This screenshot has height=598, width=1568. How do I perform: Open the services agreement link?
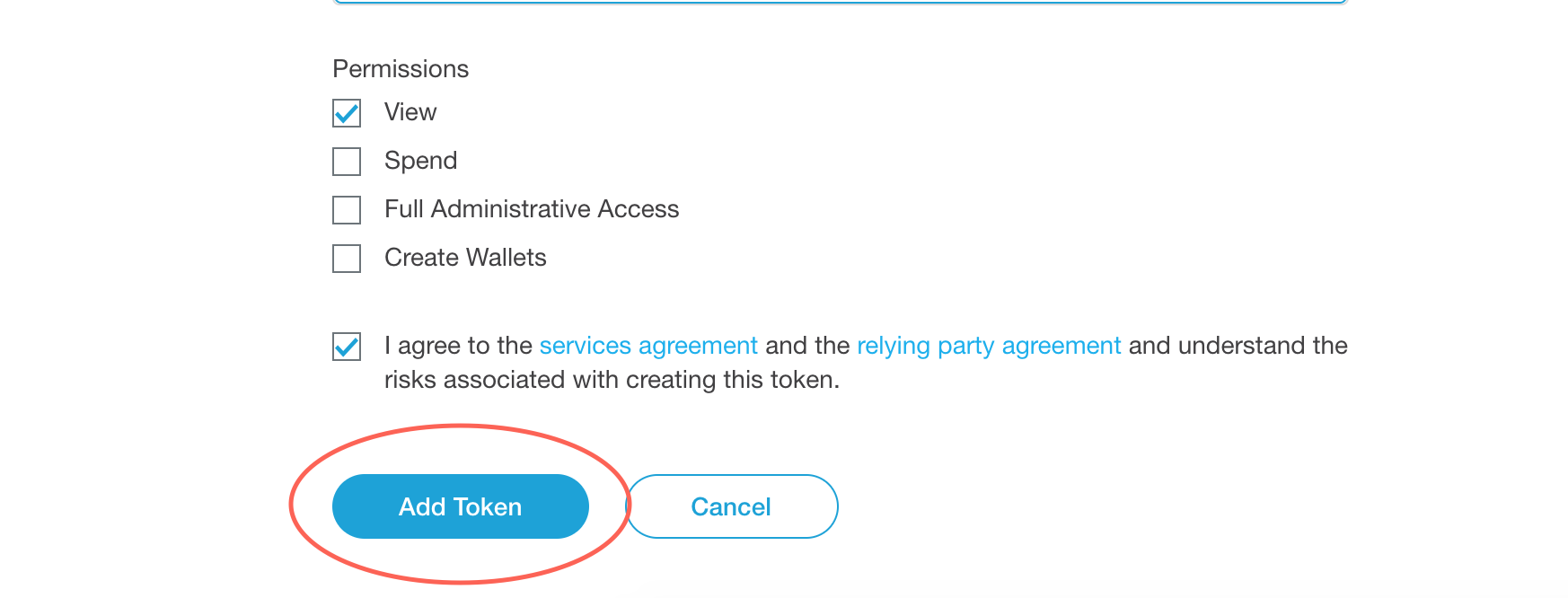pyautogui.click(x=648, y=346)
